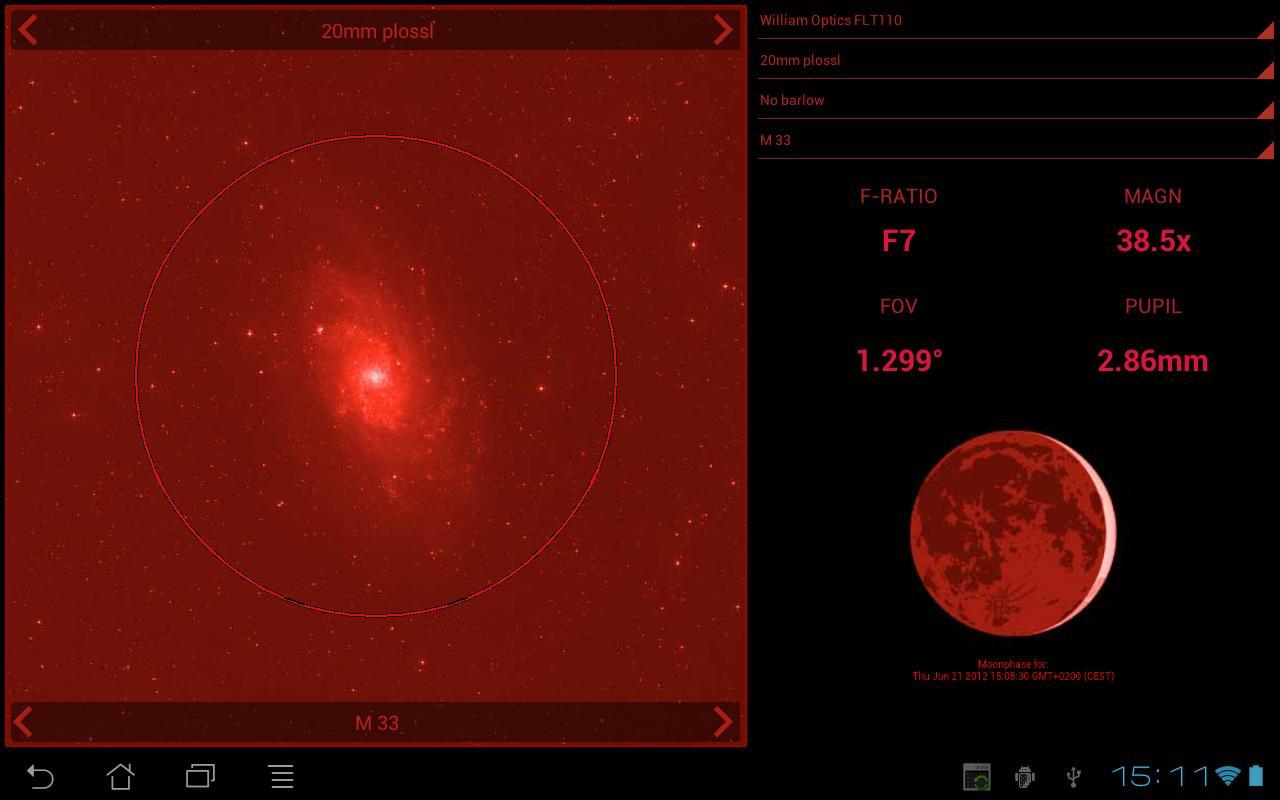Viewport: 1280px width, 800px height.
Task: Open the recent apps button
Action: click(201, 776)
